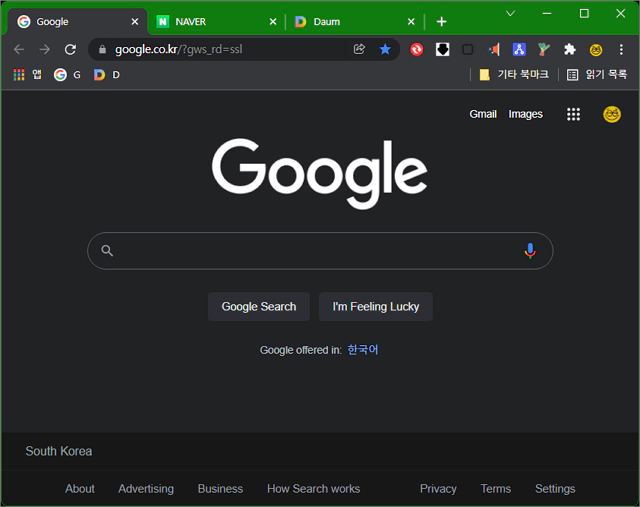Click the share page icon in address bar

359,49
